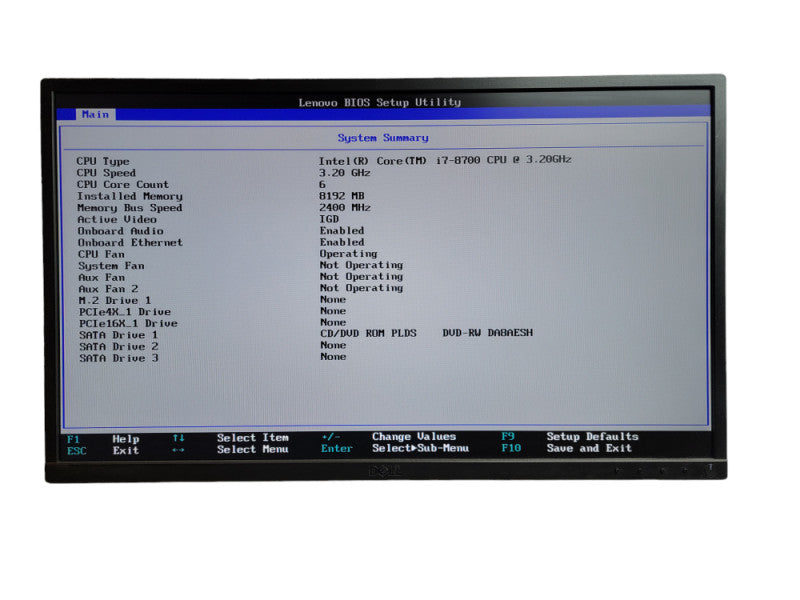This screenshot has height=600, width=800.
Task: Select the Memory Bus Speed label
Action: pos(130,208)
